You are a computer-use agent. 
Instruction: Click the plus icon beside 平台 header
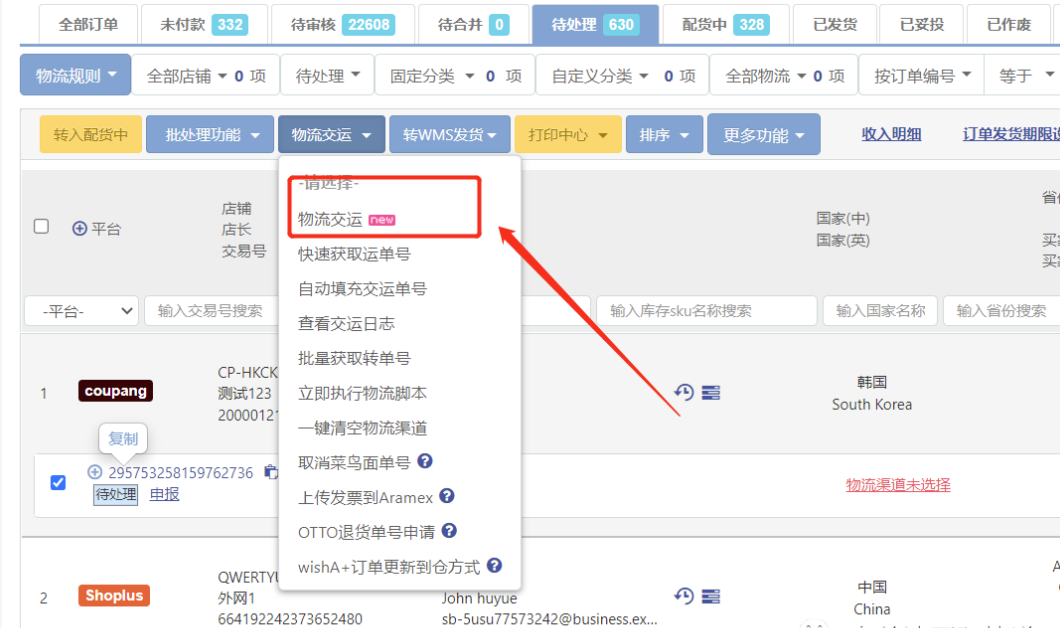(79, 228)
